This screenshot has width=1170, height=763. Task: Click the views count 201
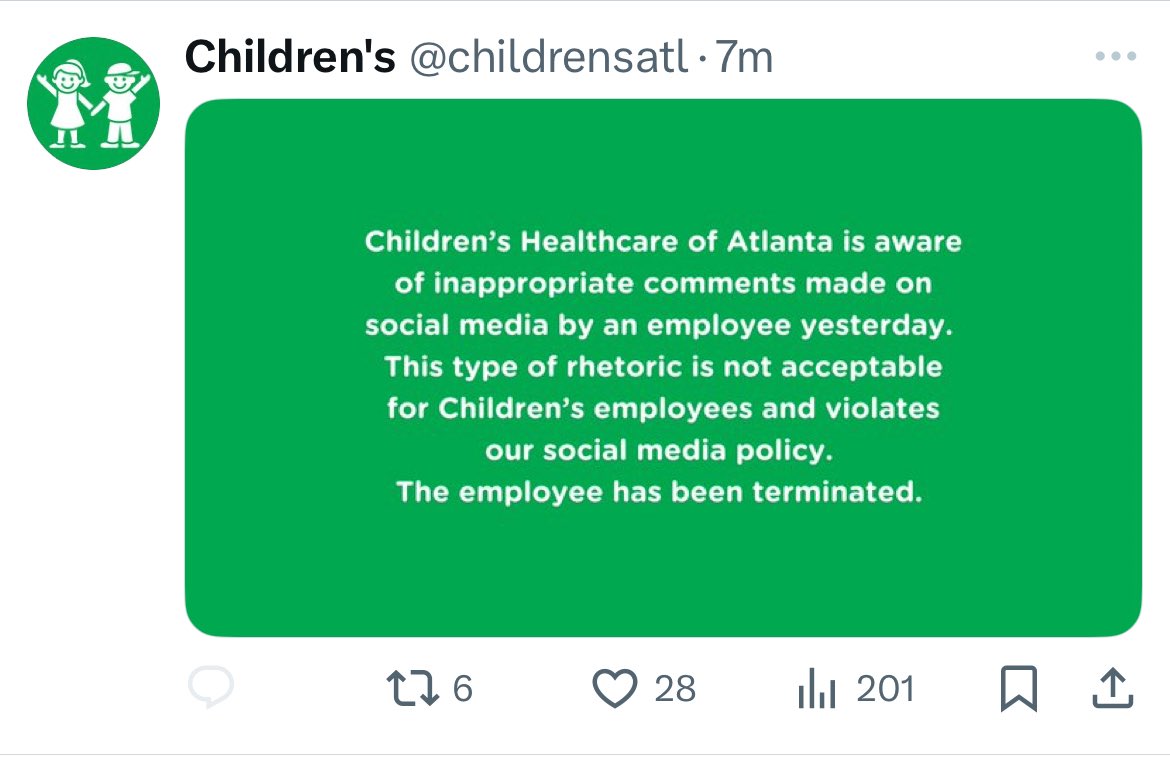[885, 688]
